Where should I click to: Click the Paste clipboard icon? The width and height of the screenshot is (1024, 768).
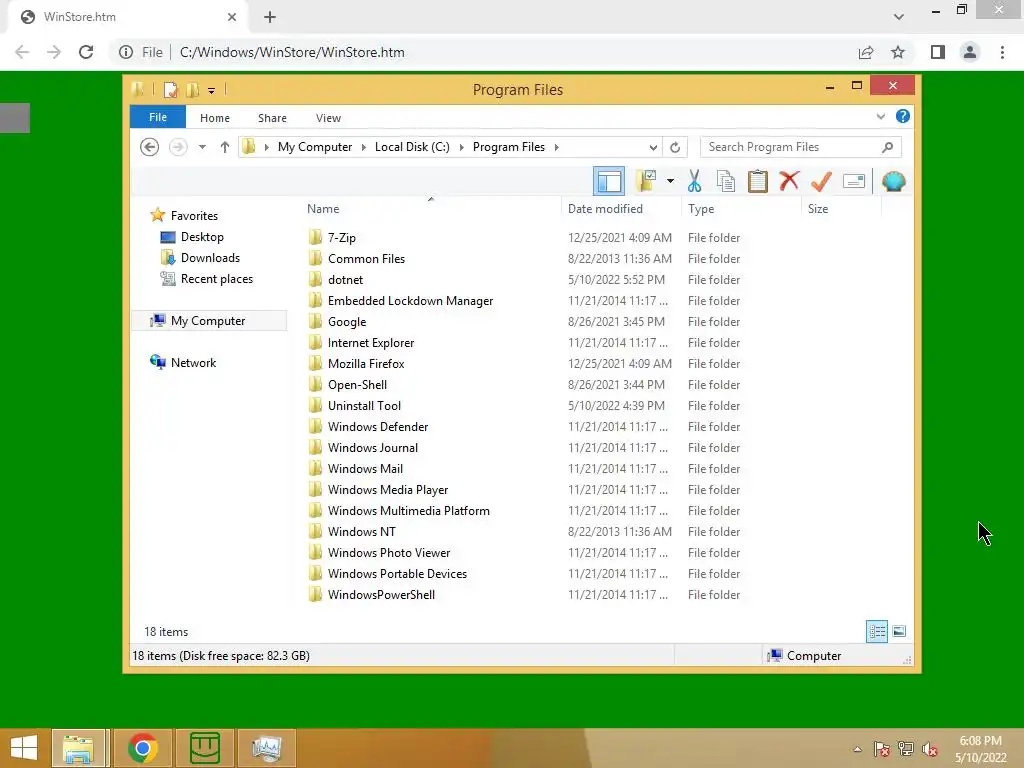click(x=758, y=181)
